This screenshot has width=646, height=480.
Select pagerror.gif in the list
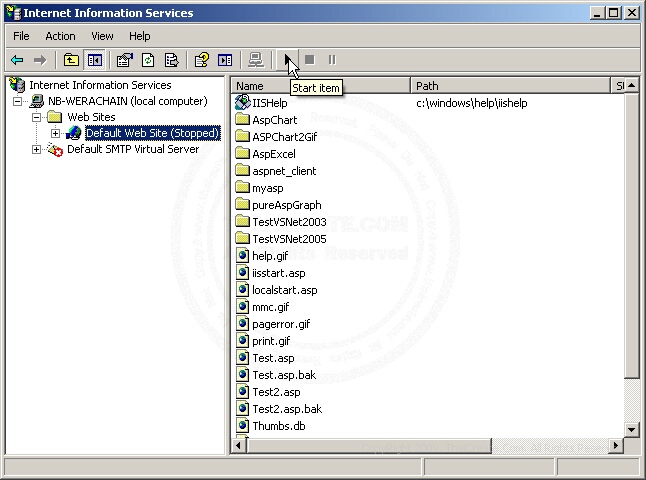pos(281,324)
